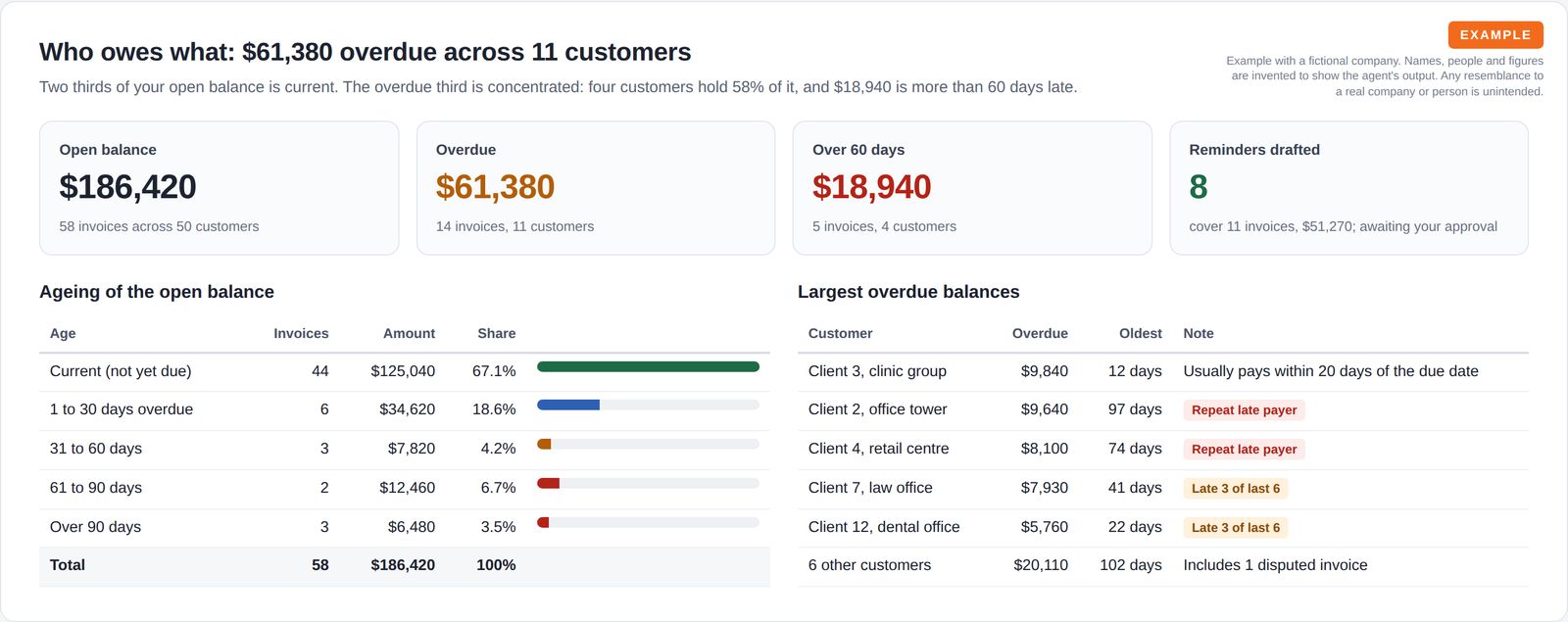The height and width of the screenshot is (622, 1568).
Task: Click the orange 31 to 60 days bar
Action: (544, 444)
